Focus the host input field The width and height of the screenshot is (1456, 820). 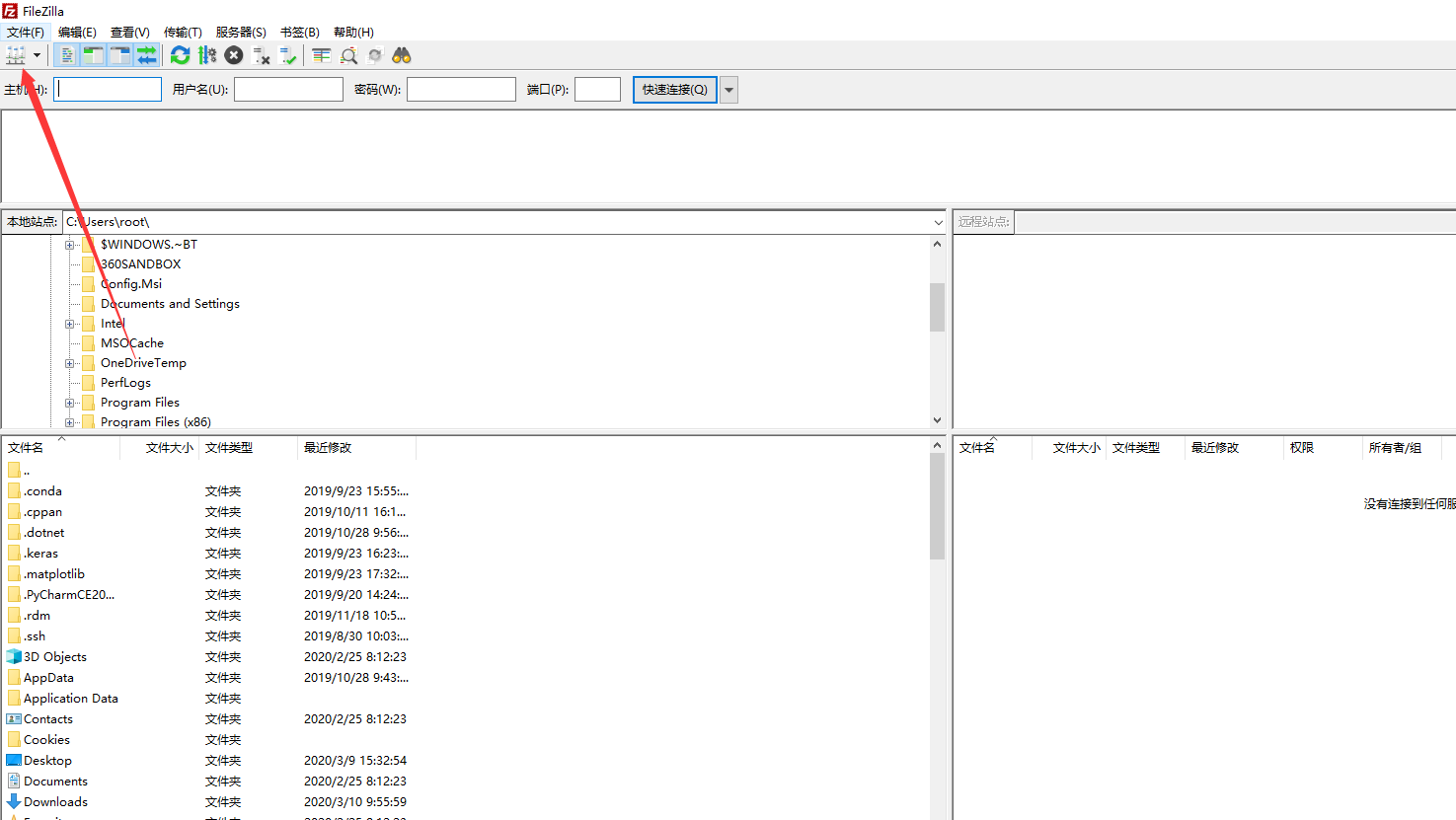tap(108, 89)
